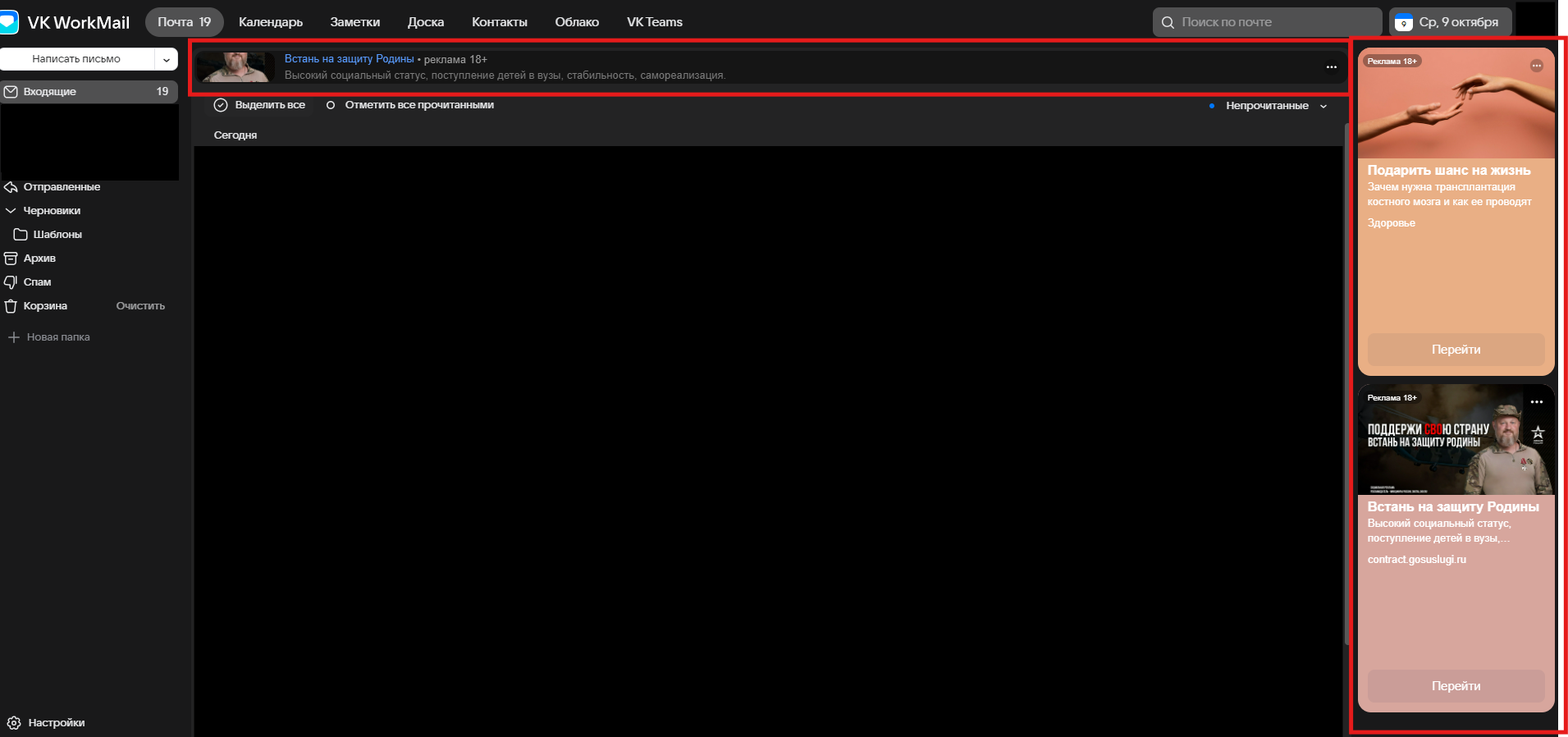Image resolution: width=1568 pixels, height=737 pixels.
Task: Click the VK WorkMail logo icon
Action: (x=8, y=22)
